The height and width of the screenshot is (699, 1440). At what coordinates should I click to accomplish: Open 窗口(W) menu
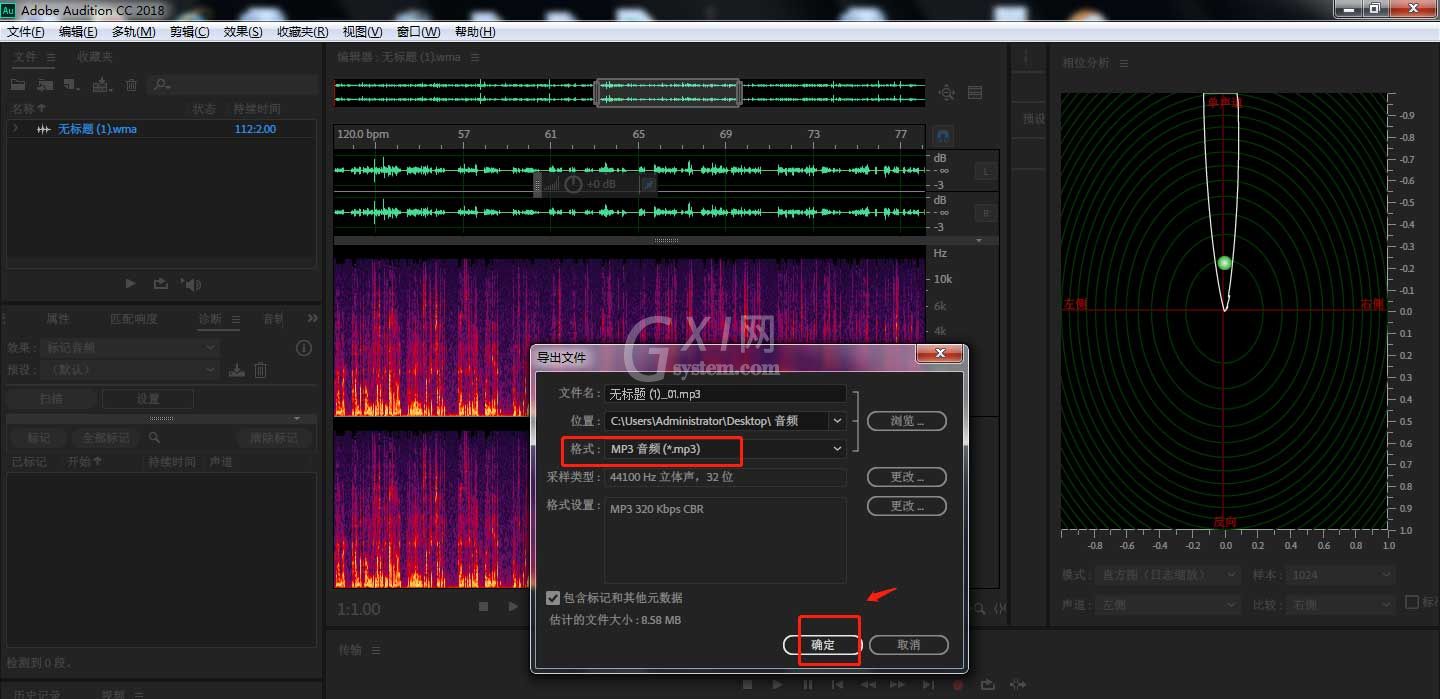pyautogui.click(x=418, y=32)
